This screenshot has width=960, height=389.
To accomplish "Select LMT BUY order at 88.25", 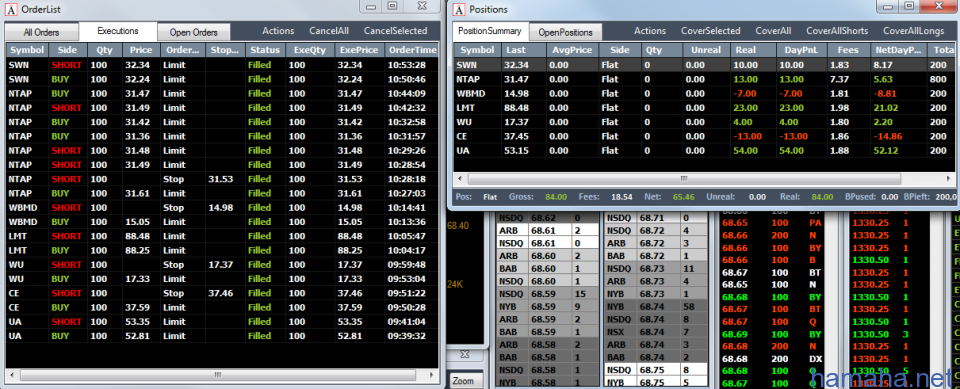I will (222, 250).
